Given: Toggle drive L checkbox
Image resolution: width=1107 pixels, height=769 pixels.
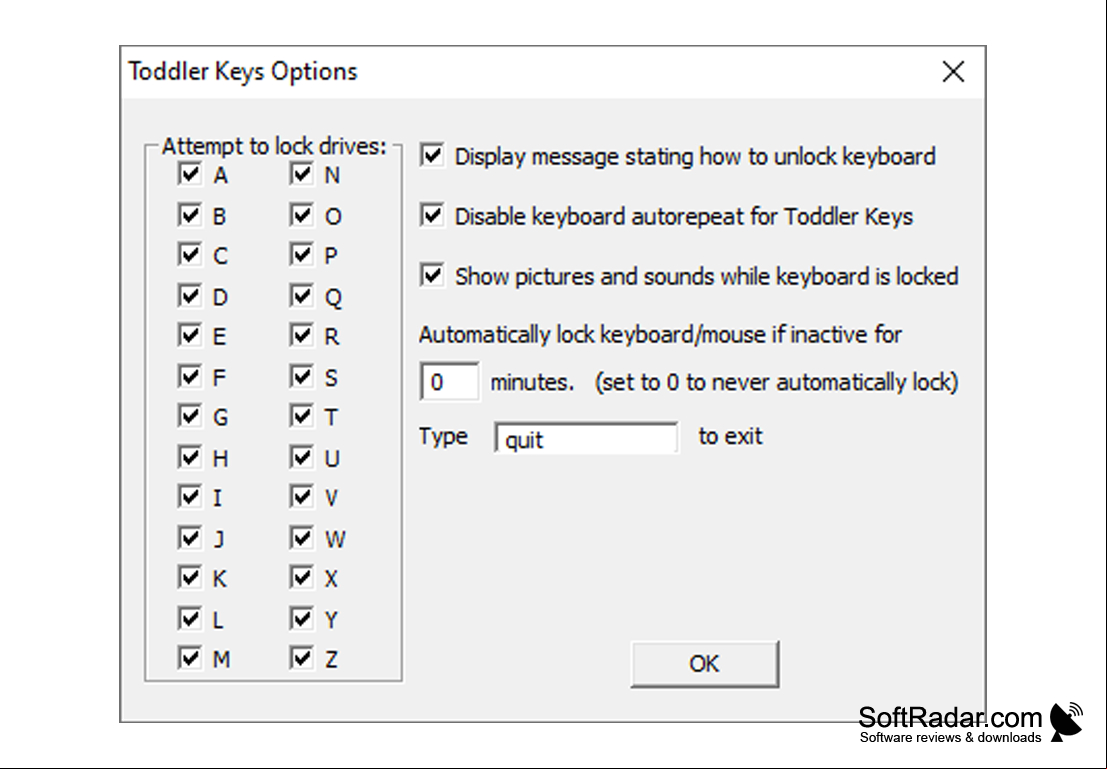Looking at the screenshot, I should point(190,618).
